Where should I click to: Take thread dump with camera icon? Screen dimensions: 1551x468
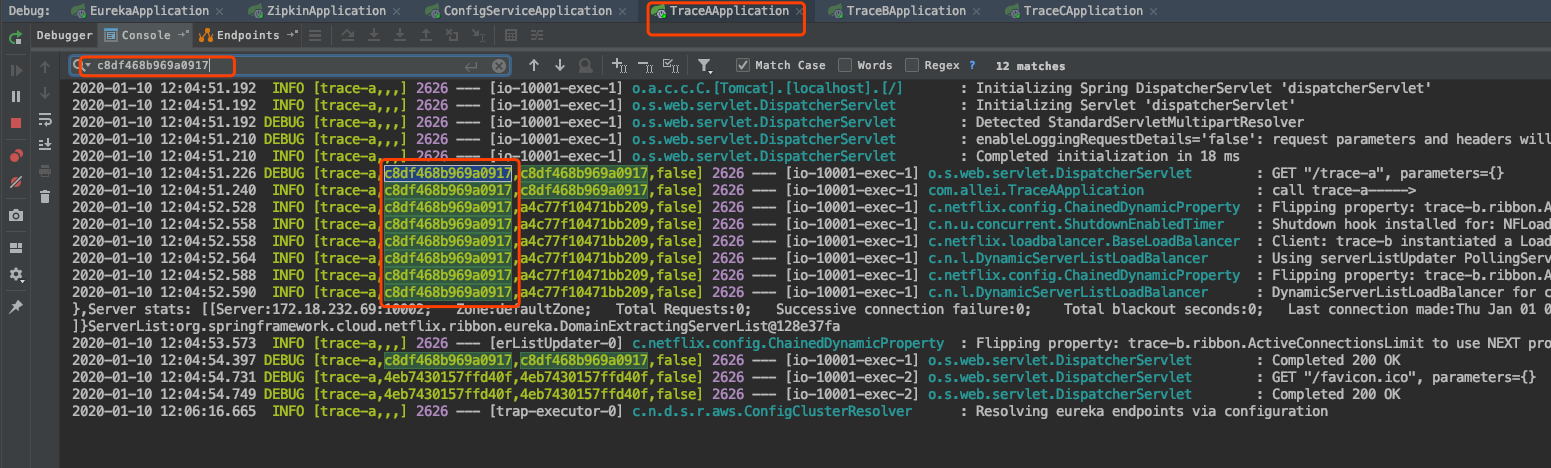(15, 215)
